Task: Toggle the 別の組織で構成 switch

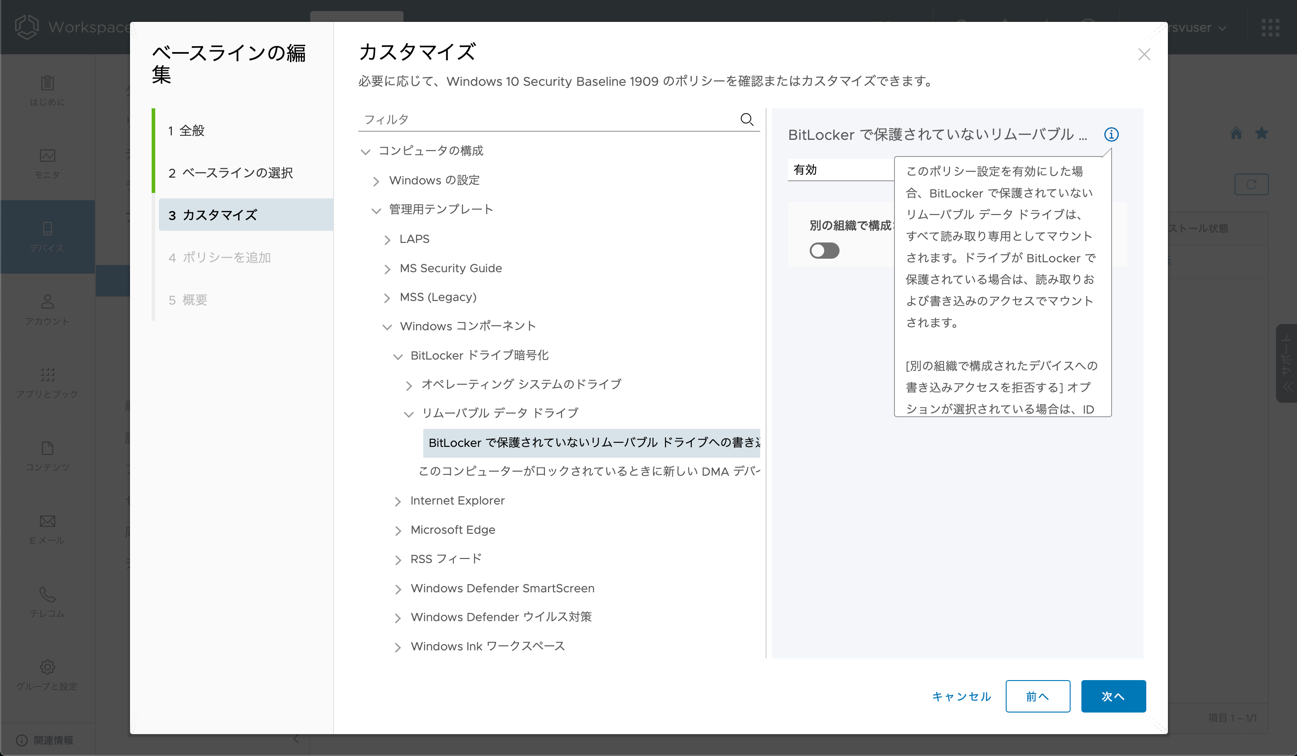Action: click(x=824, y=251)
